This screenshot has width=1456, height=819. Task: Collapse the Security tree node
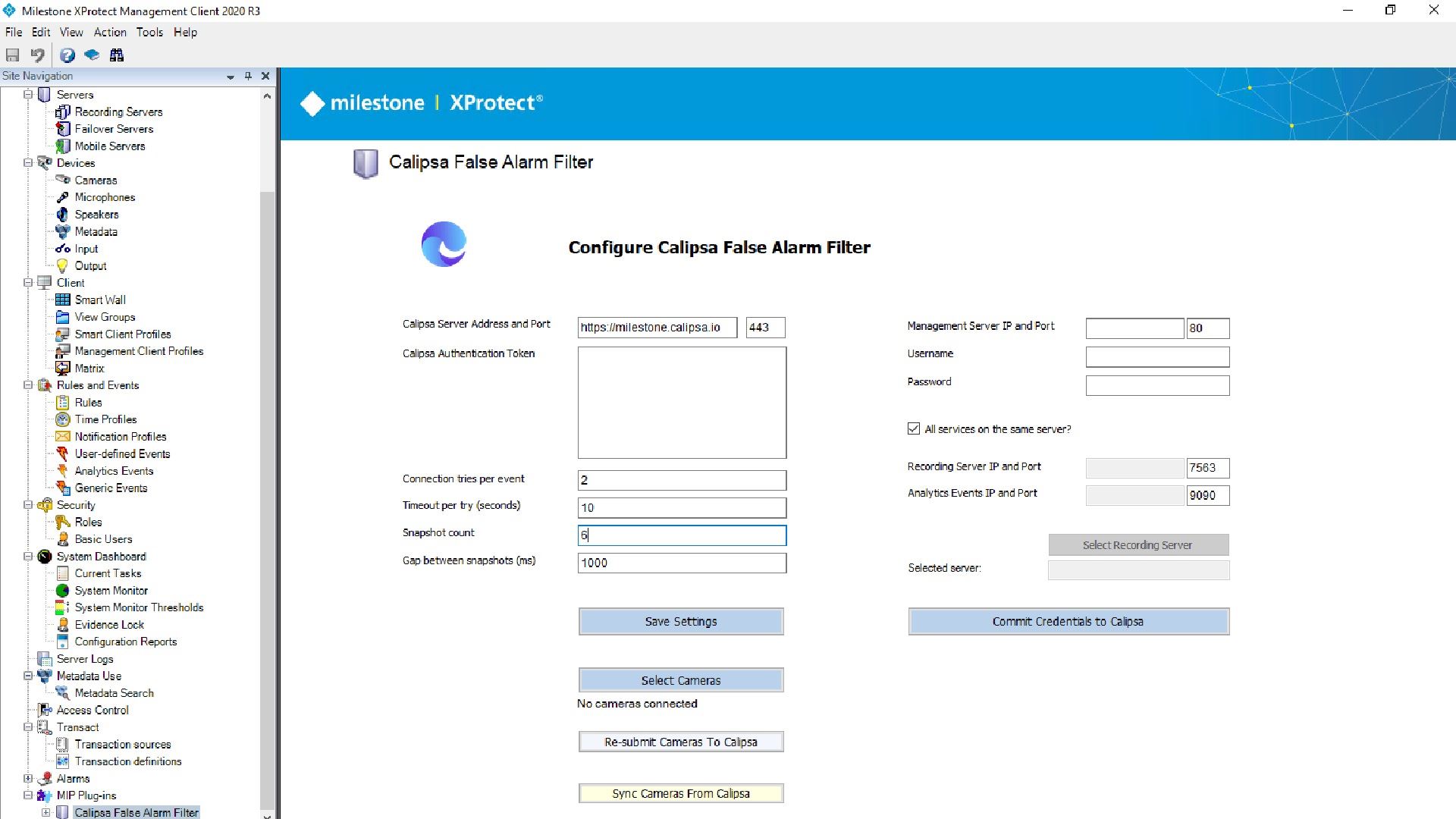[x=28, y=505]
